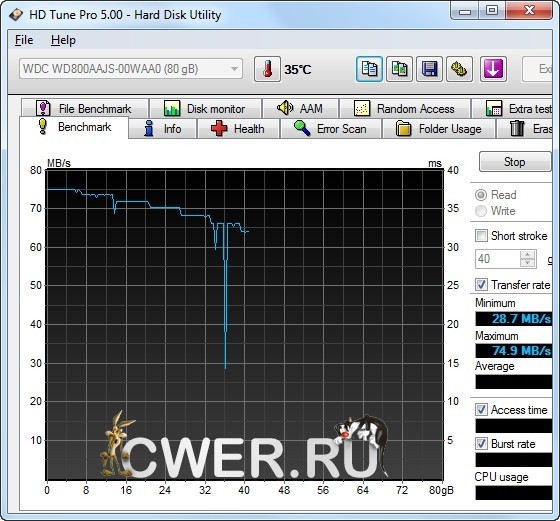Open the Erase tab

524,129
